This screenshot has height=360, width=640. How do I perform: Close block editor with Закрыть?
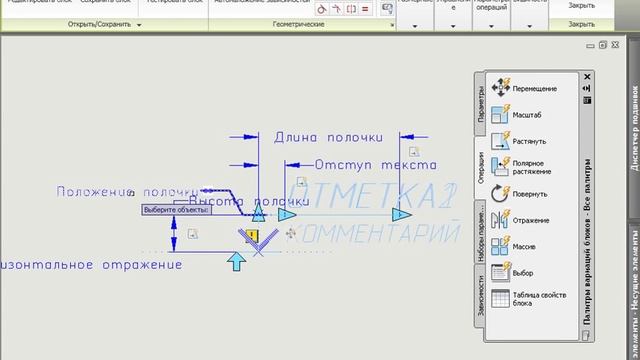pyautogui.click(x=581, y=7)
